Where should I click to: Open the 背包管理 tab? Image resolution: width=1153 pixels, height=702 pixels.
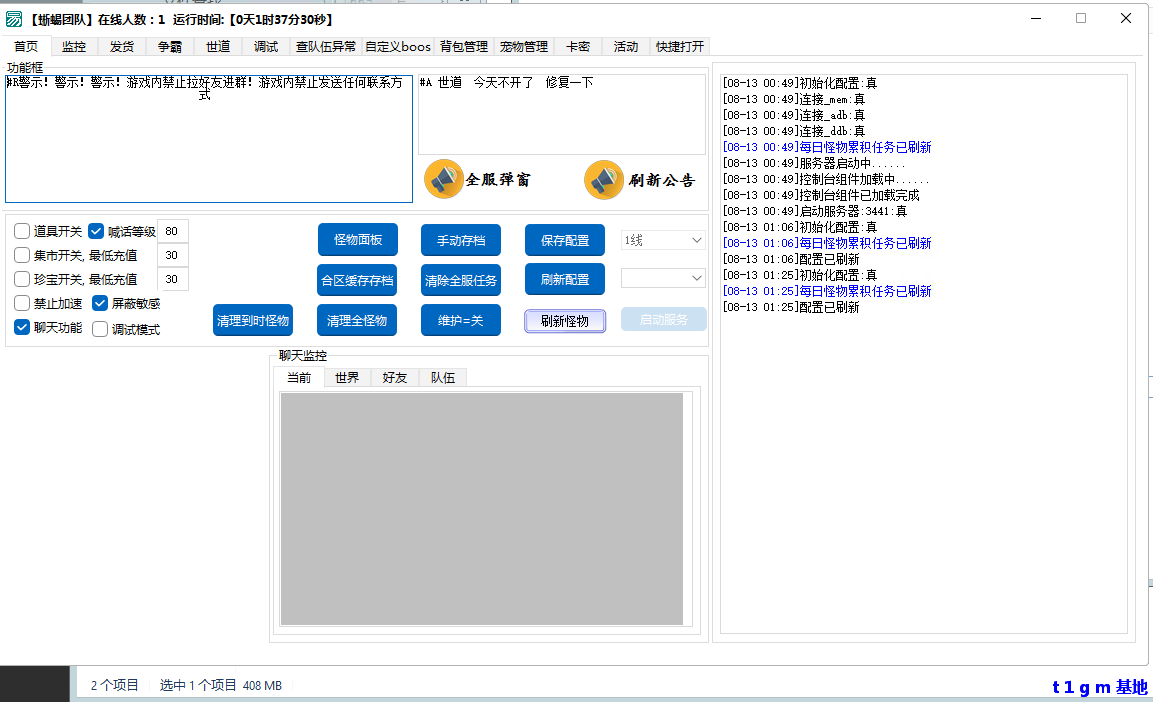(x=464, y=46)
